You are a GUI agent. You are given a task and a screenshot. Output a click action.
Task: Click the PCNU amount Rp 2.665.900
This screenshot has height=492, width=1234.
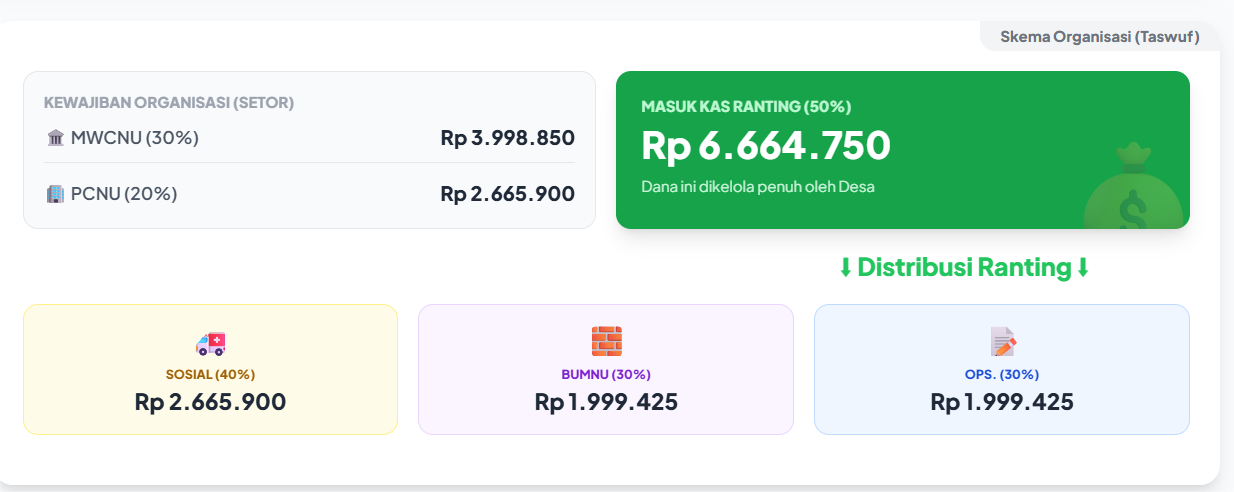click(507, 194)
